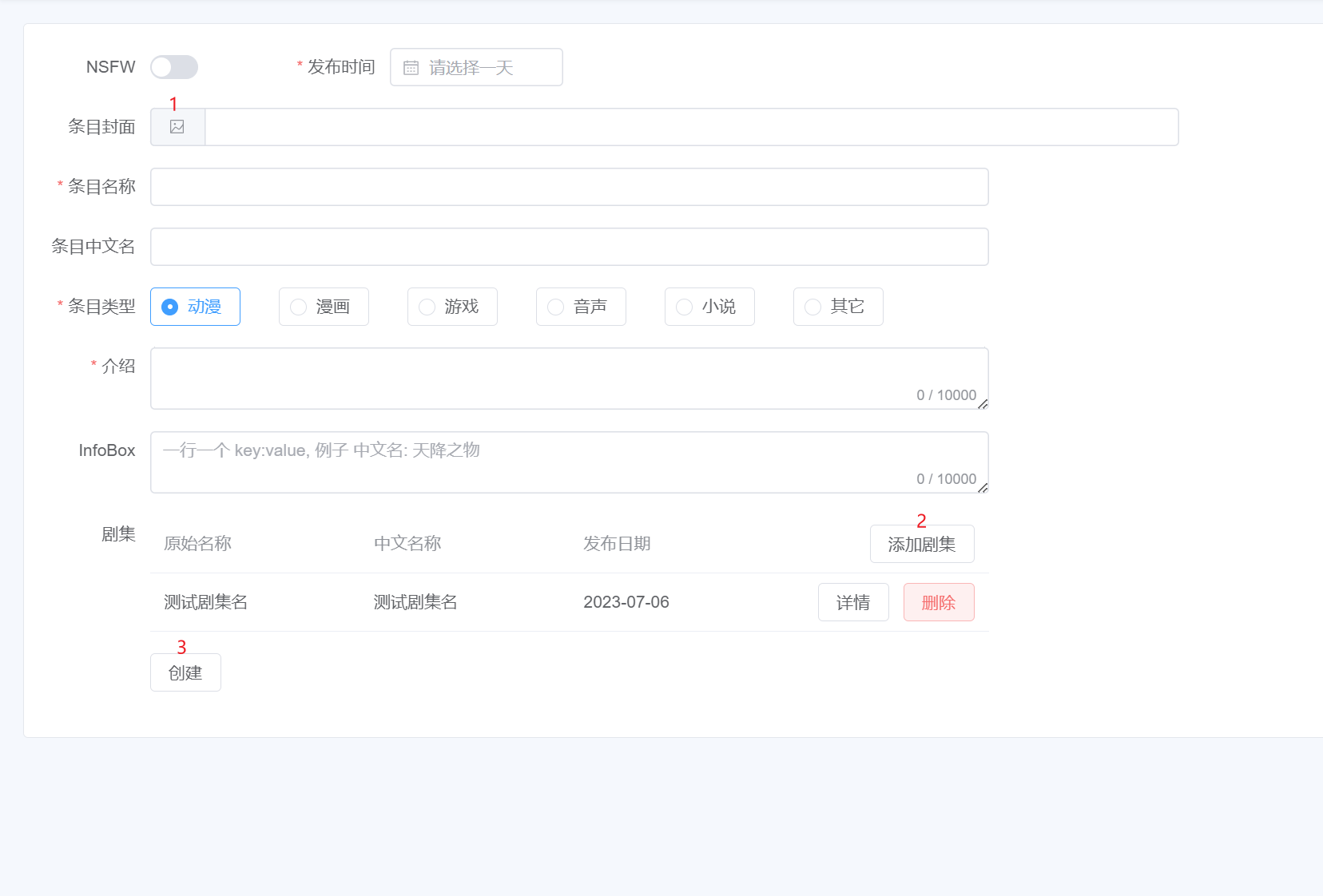Screen dimensions: 1323x896
Task: Click the 中文名称 column header
Action: [x=407, y=544]
